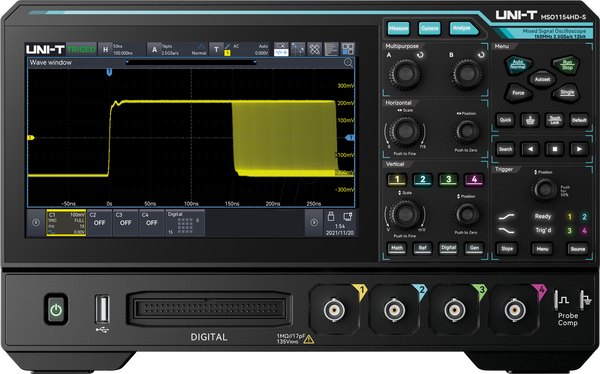Toggle the Auto/Normal trigger mode button
This screenshot has width=600, height=374.
click(518, 64)
